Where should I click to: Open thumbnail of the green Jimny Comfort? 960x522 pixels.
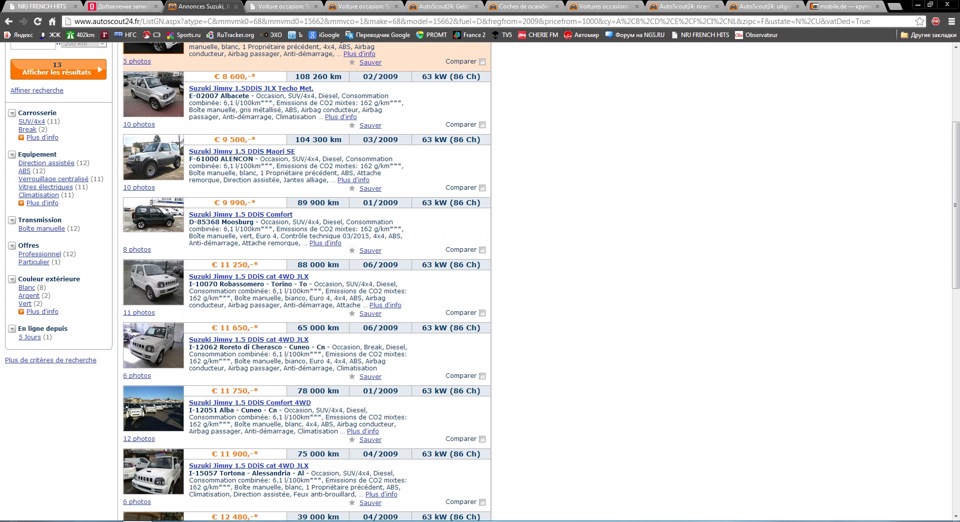click(153, 215)
